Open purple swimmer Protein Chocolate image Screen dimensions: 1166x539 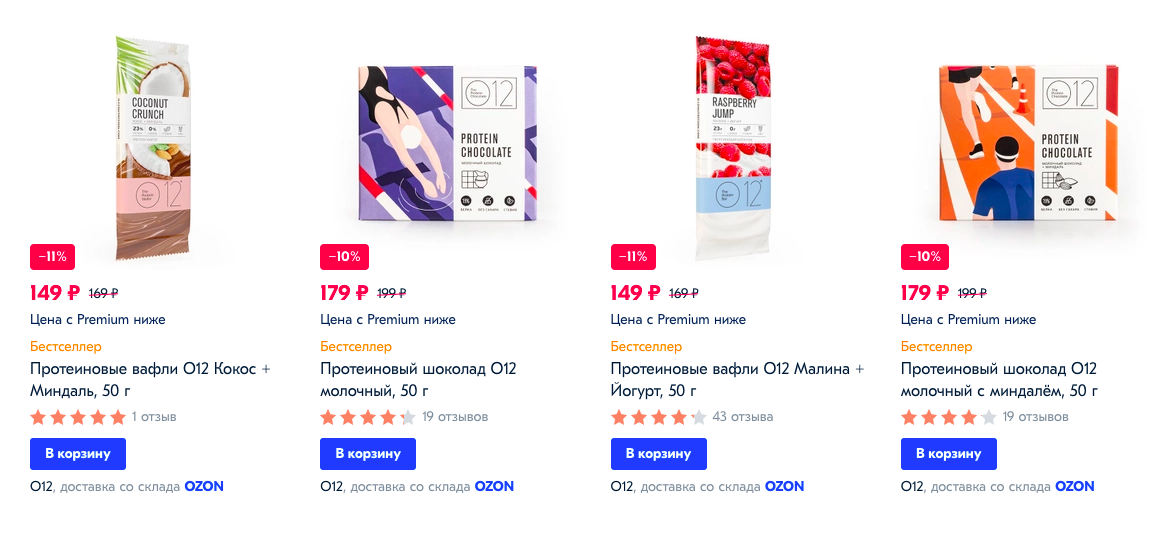pyautogui.click(x=447, y=143)
